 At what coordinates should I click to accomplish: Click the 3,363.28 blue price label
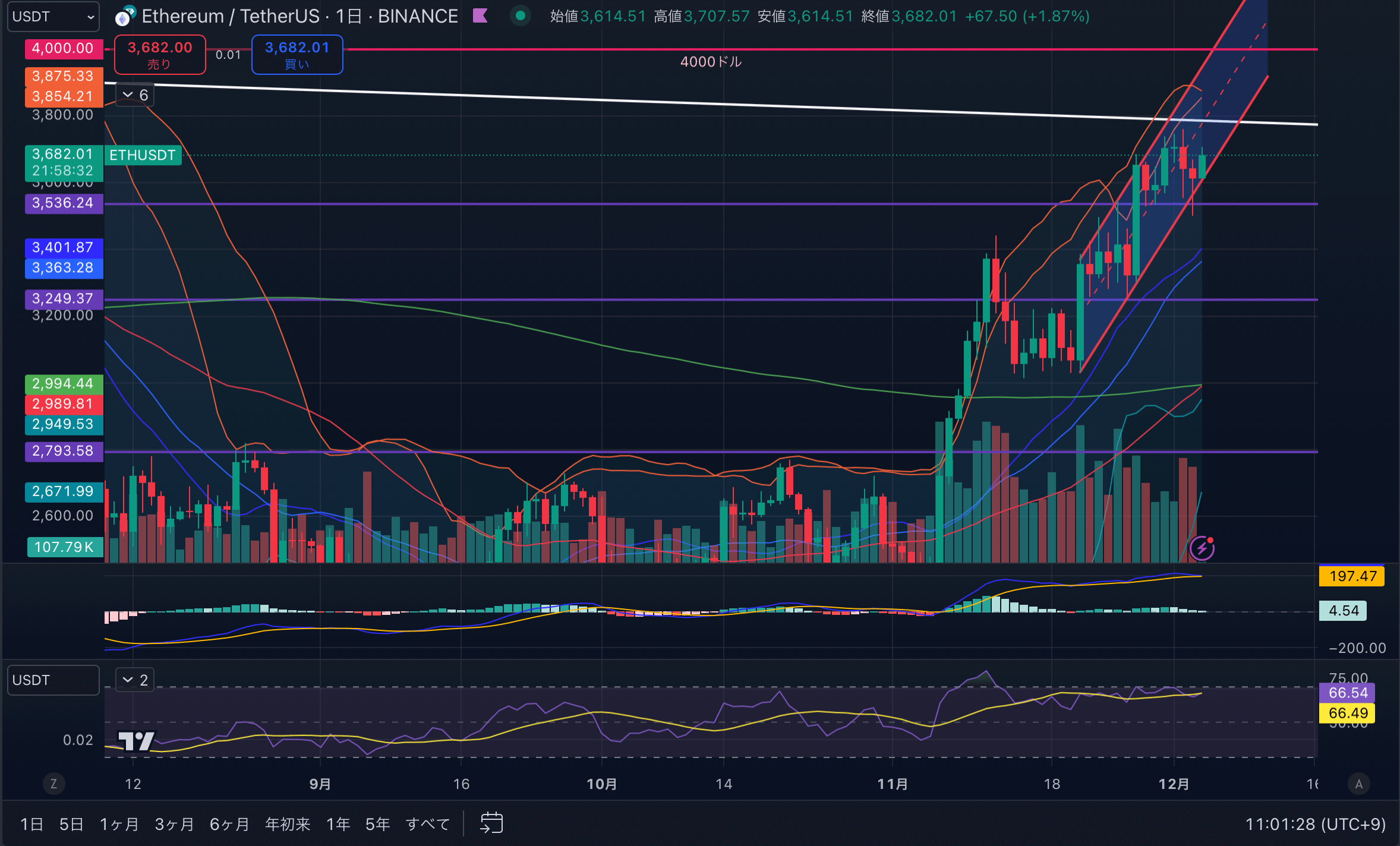point(64,268)
